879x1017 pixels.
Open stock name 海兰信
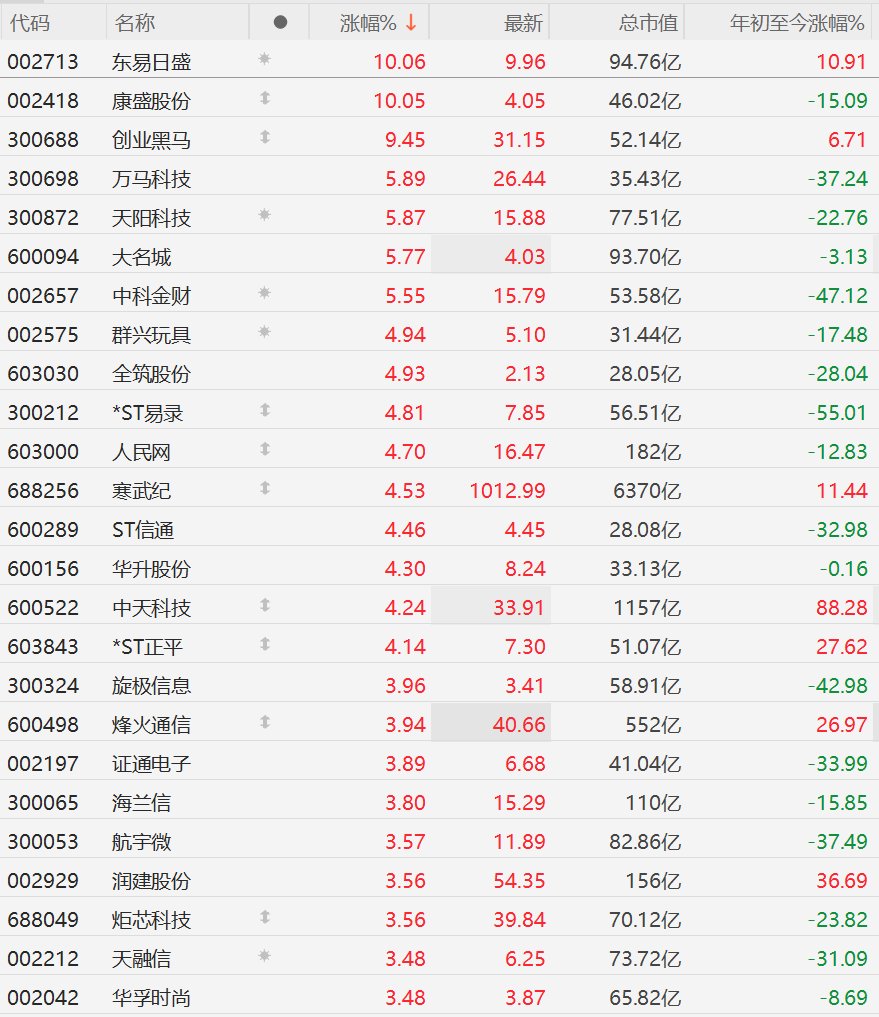(x=141, y=802)
